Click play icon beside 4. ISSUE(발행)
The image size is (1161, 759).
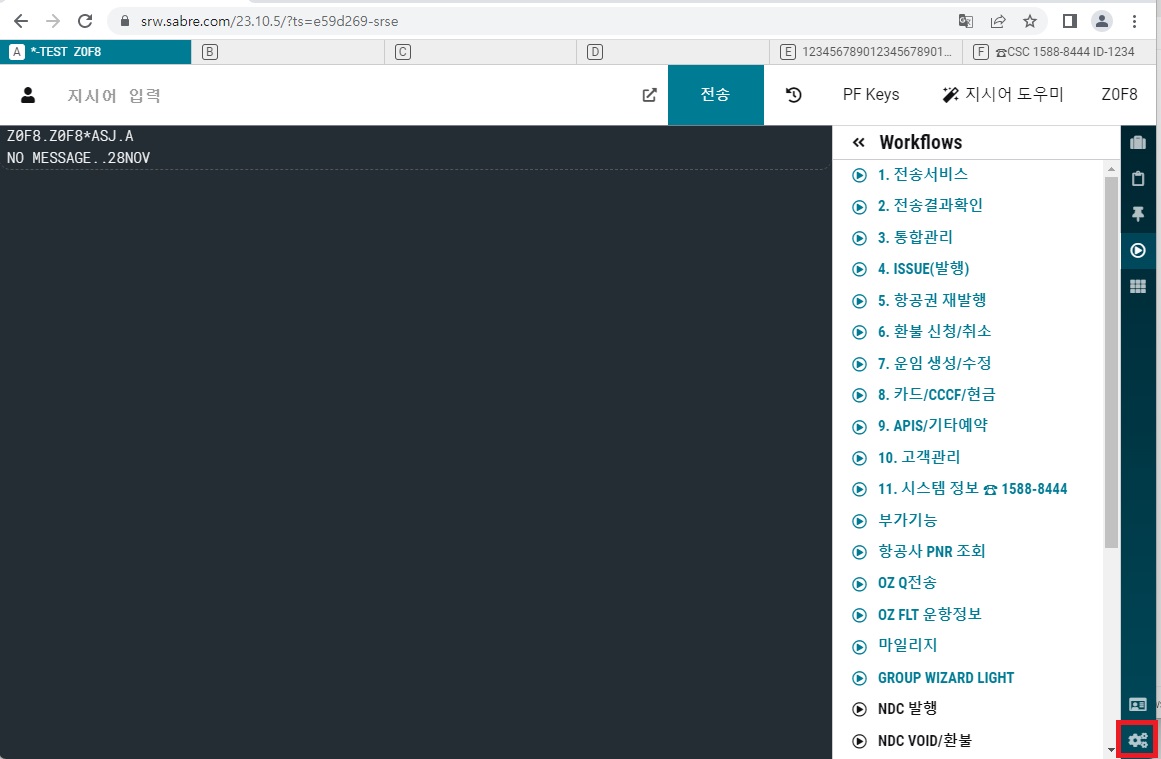pos(859,270)
